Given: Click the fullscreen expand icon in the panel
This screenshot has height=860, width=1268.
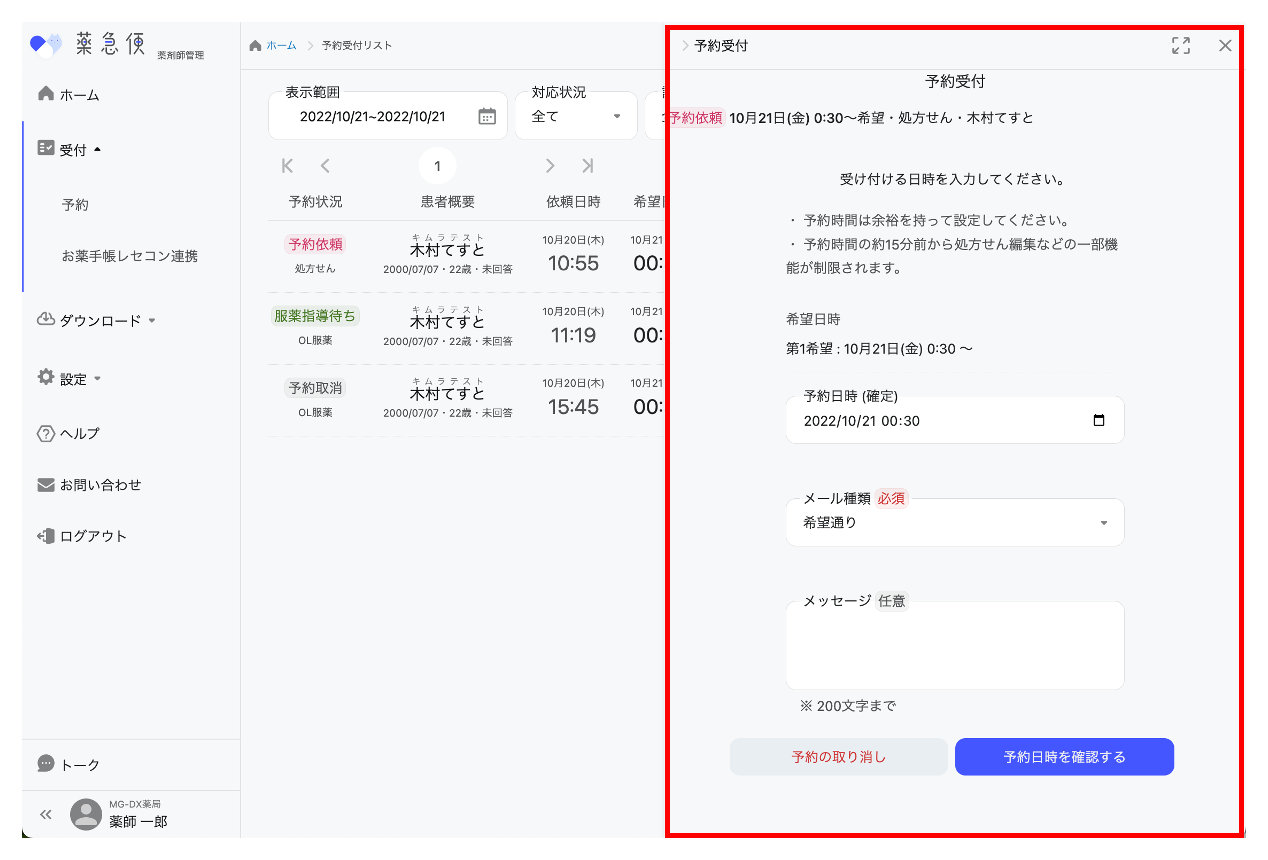Looking at the screenshot, I should [1181, 45].
